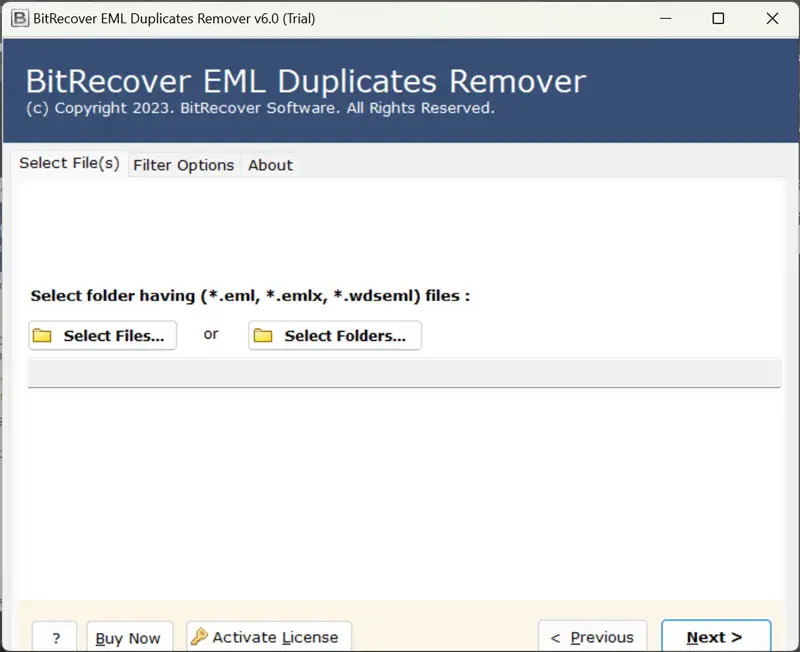
Task: Open the Filter Options tab
Action: 184,165
